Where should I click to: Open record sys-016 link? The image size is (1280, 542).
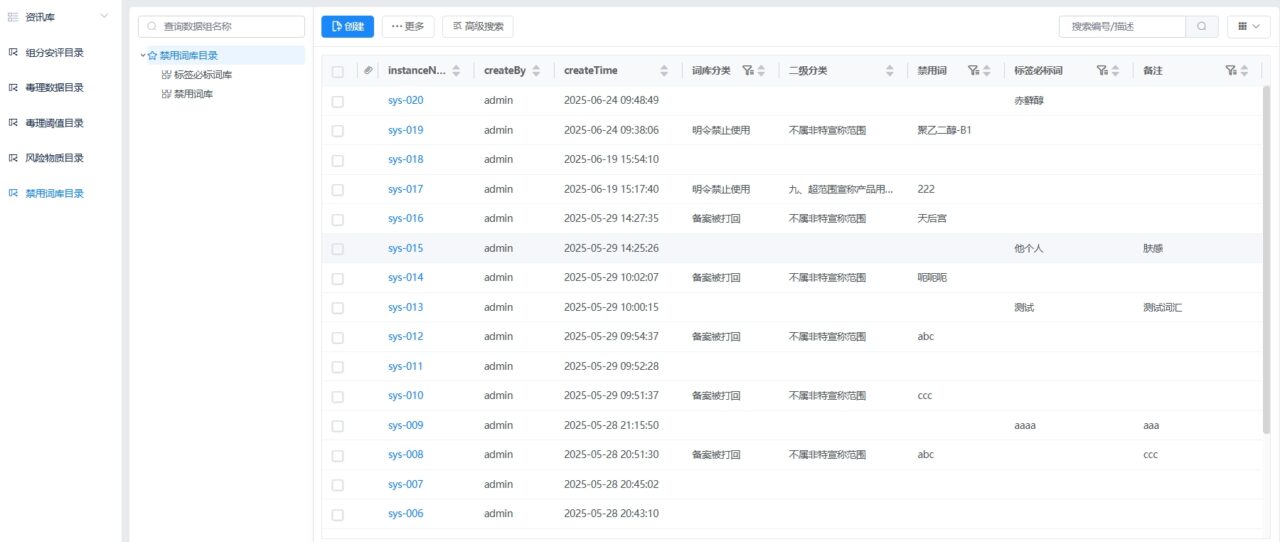pos(405,219)
